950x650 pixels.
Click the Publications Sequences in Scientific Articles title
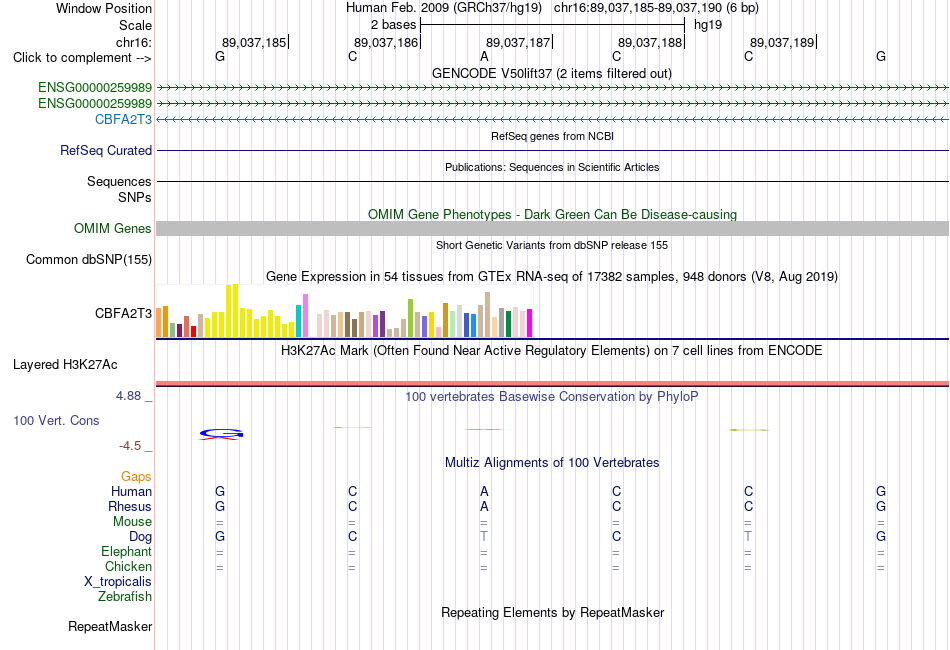[x=552, y=167]
